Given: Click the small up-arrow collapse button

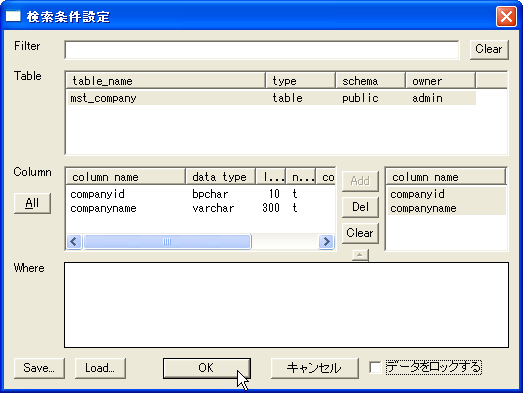Looking at the screenshot, I should pos(360,255).
